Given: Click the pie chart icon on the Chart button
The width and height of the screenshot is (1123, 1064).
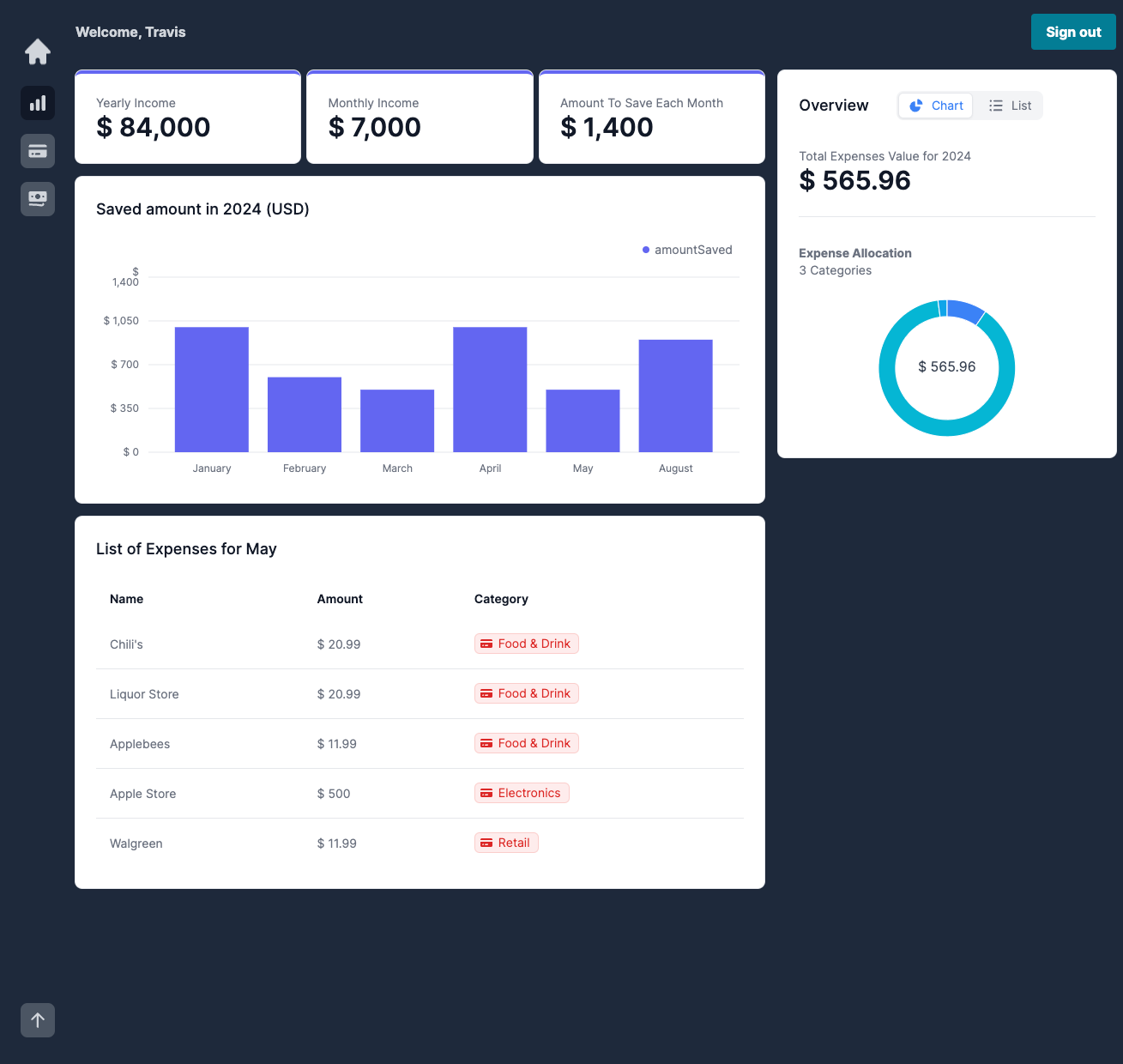Looking at the screenshot, I should tap(916, 106).
